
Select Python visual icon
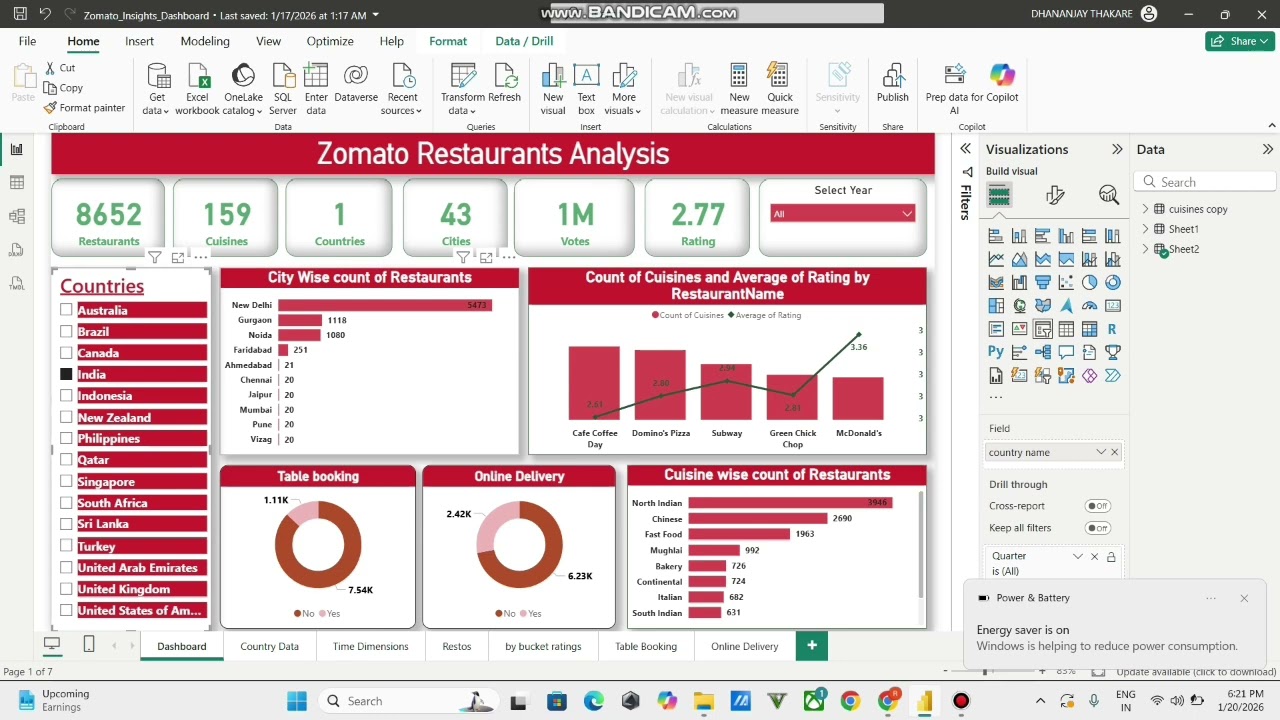[996, 352]
